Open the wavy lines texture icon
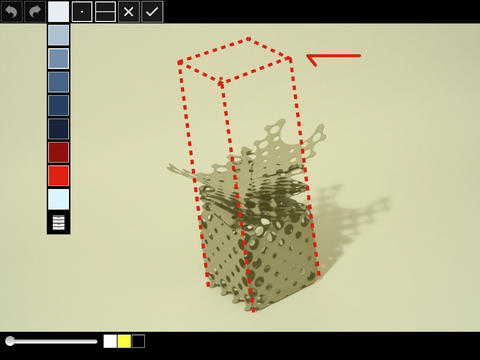Viewport: 480px width, 360px height. [x=59, y=222]
